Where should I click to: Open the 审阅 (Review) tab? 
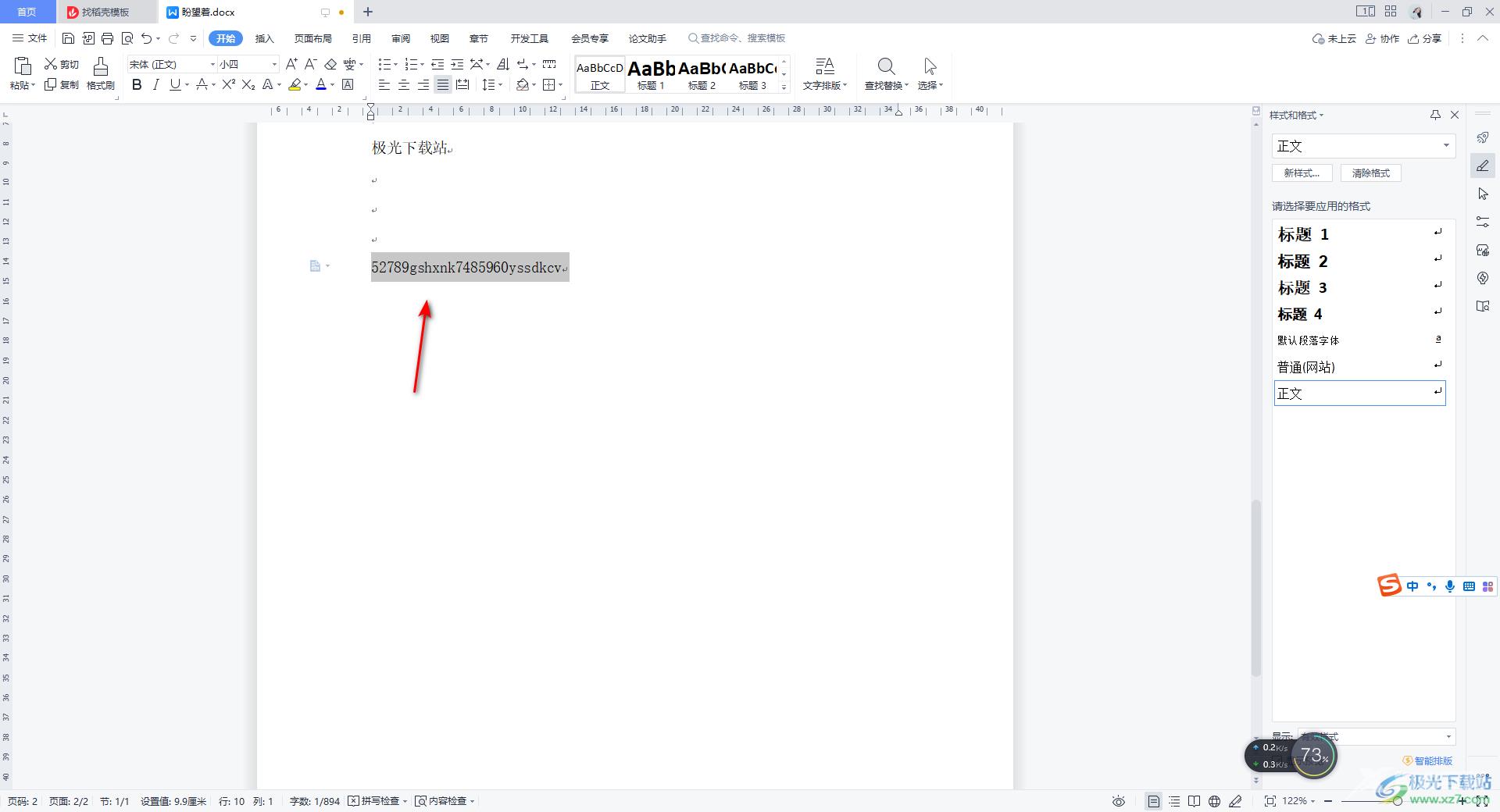point(401,38)
